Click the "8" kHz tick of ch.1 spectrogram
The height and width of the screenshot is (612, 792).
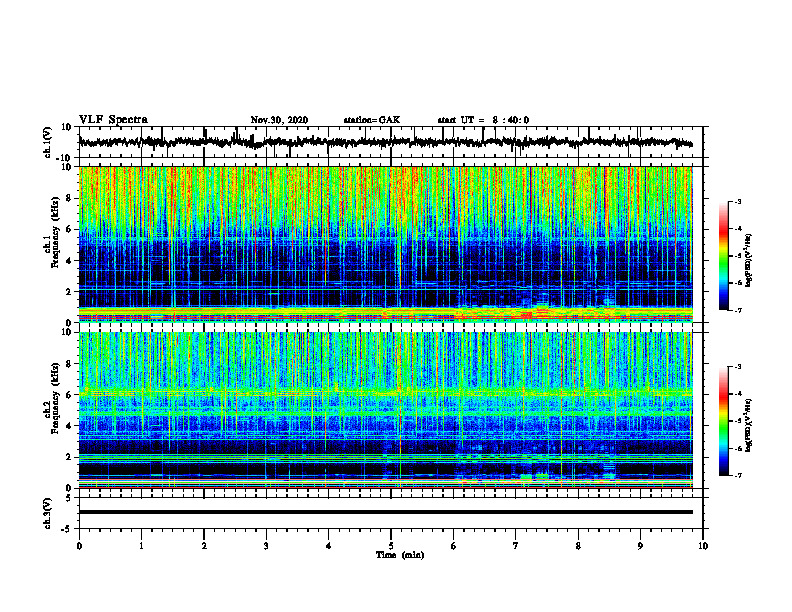(x=69, y=198)
